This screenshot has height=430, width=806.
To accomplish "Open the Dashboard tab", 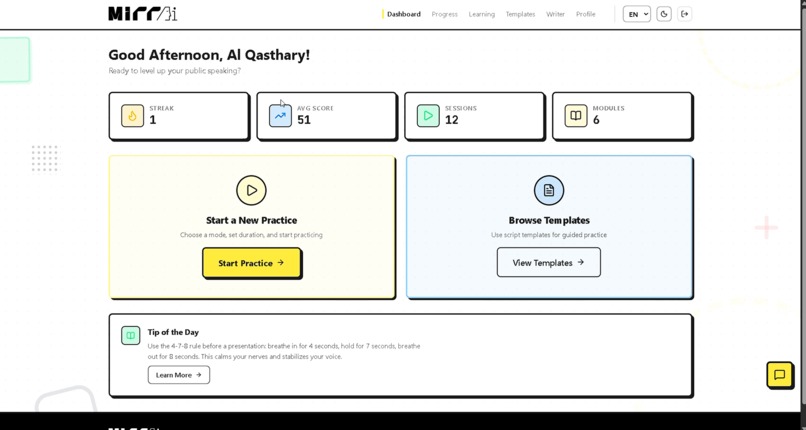I will pyautogui.click(x=404, y=14).
